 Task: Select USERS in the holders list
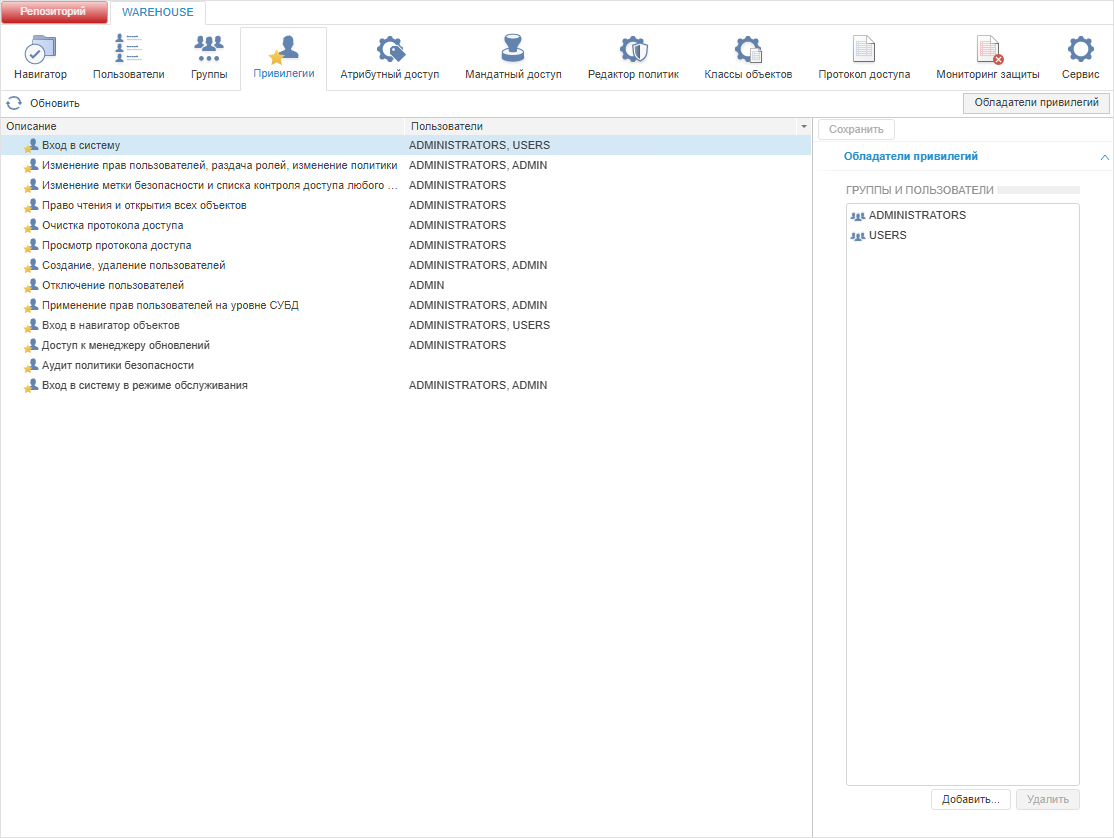[963, 235]
